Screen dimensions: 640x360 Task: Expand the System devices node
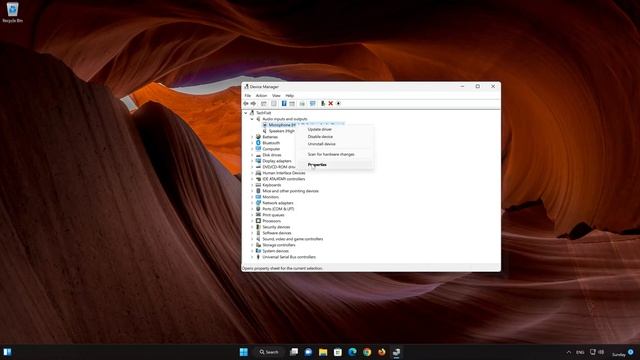252,251
